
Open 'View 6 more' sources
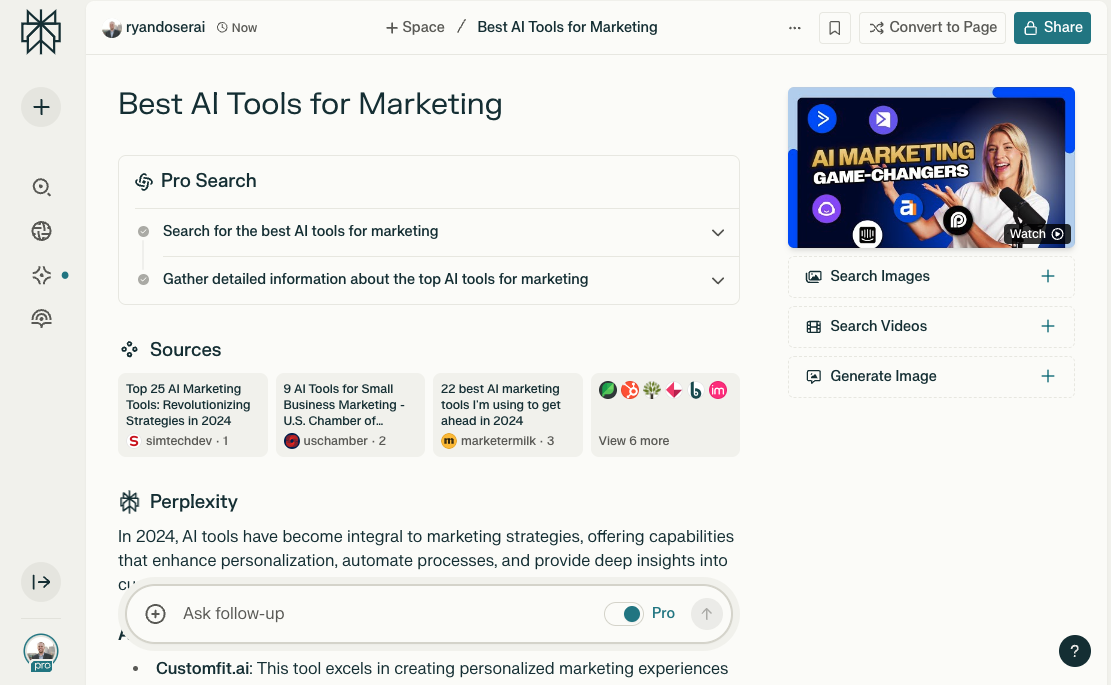(633, 440)
